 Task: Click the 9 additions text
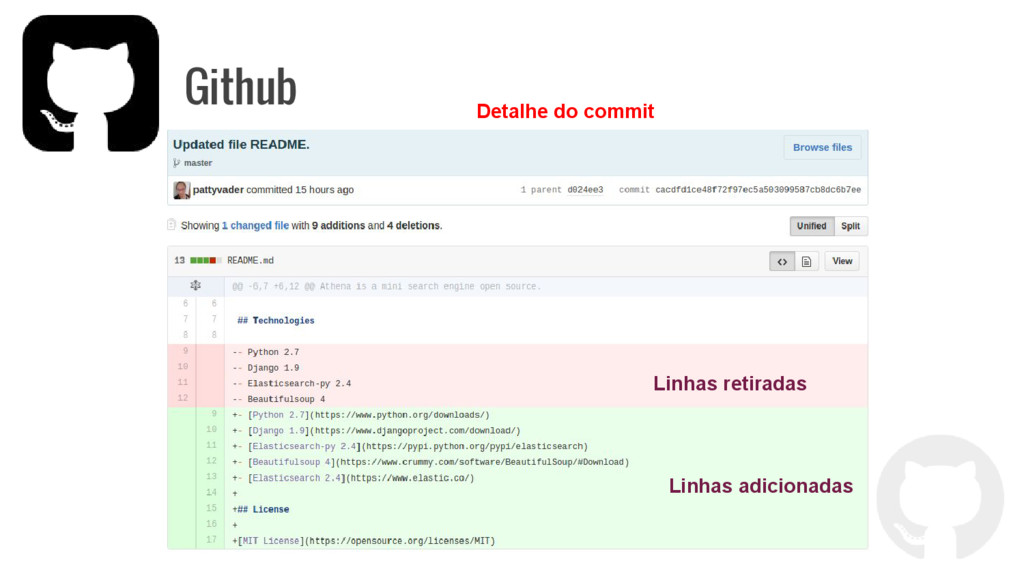point(338,225)
